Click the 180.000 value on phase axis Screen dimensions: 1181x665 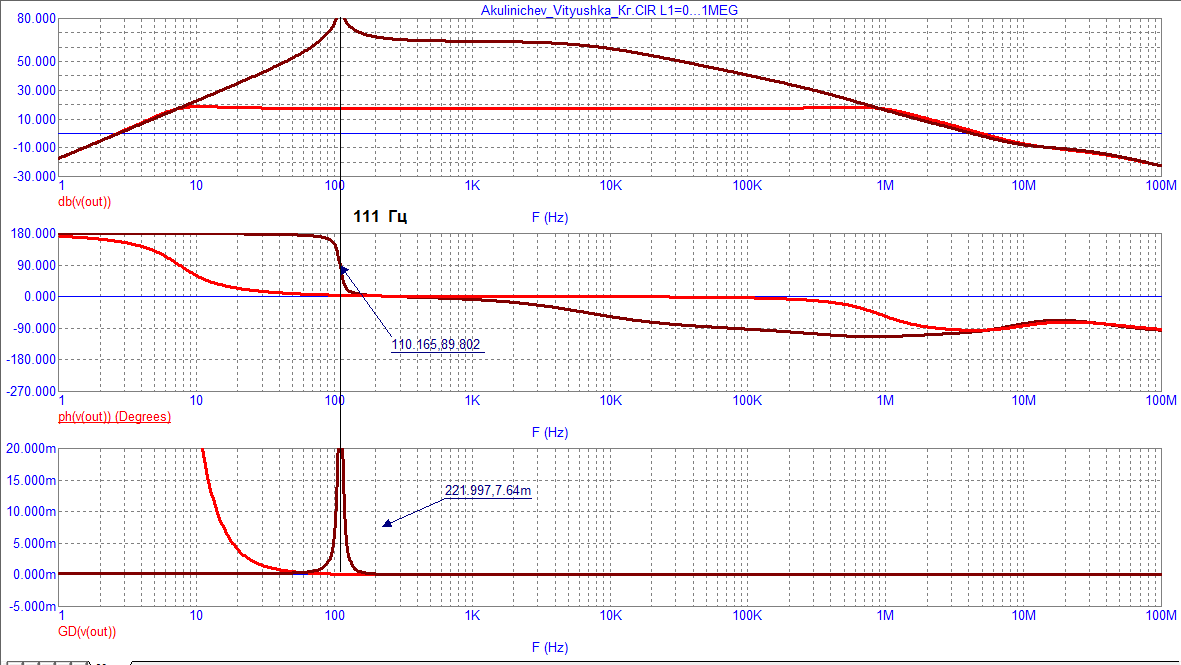(34, 234)
